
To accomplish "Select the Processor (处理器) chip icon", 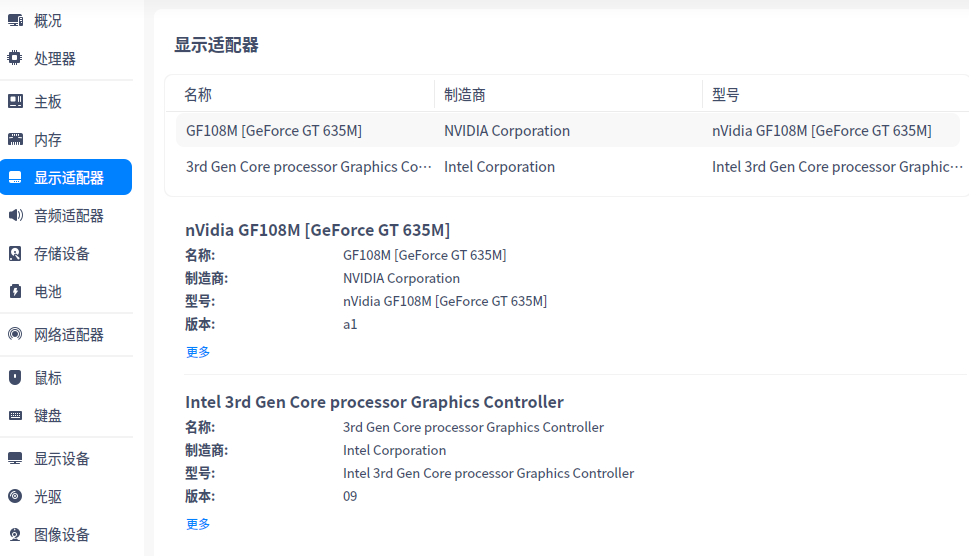I will pos(15,59).
